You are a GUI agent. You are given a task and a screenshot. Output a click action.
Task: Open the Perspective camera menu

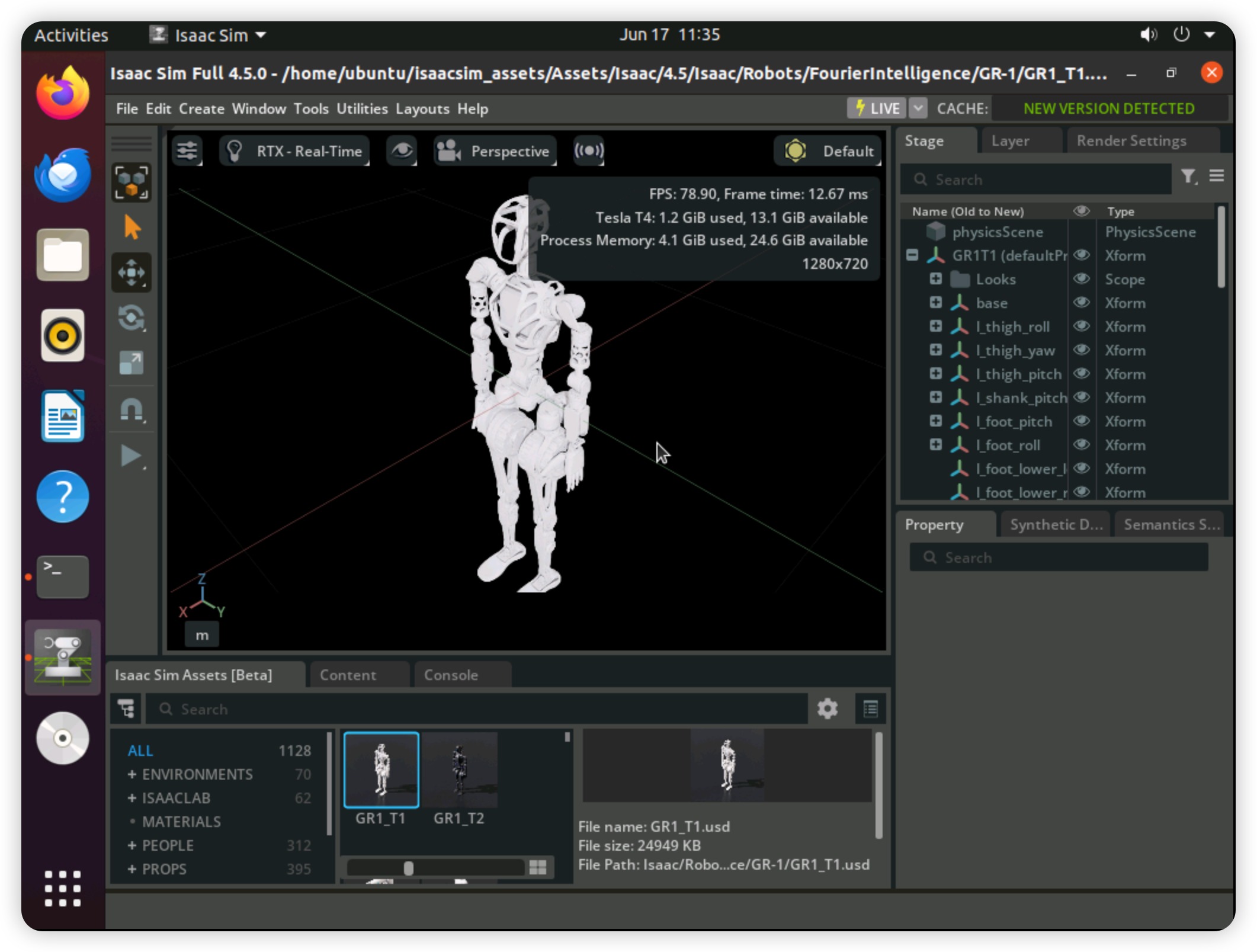pyautogui.click(x=495, y=151)
